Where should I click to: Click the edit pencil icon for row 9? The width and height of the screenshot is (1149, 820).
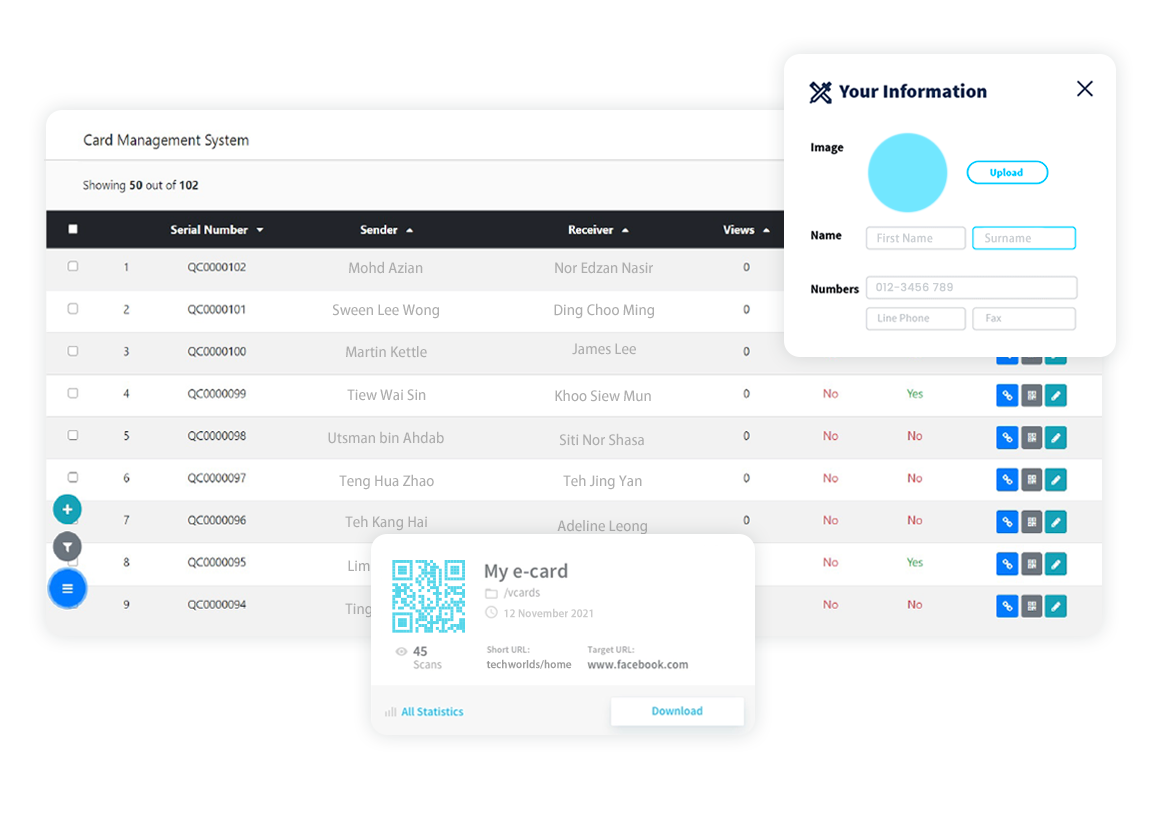pyautogui.click(x=1055, y=606)
